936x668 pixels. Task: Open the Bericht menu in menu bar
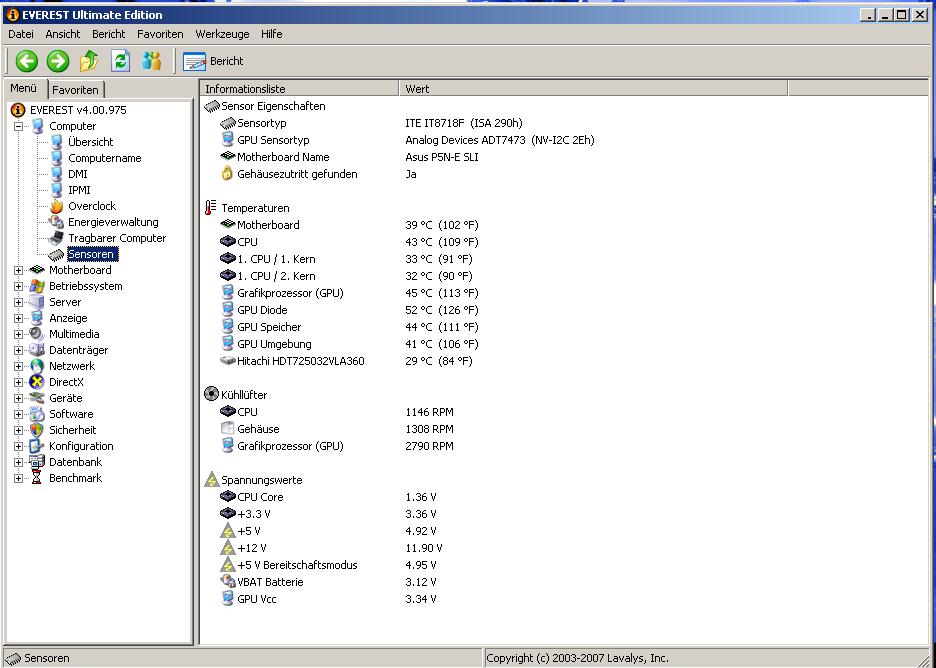pos(109,34)
